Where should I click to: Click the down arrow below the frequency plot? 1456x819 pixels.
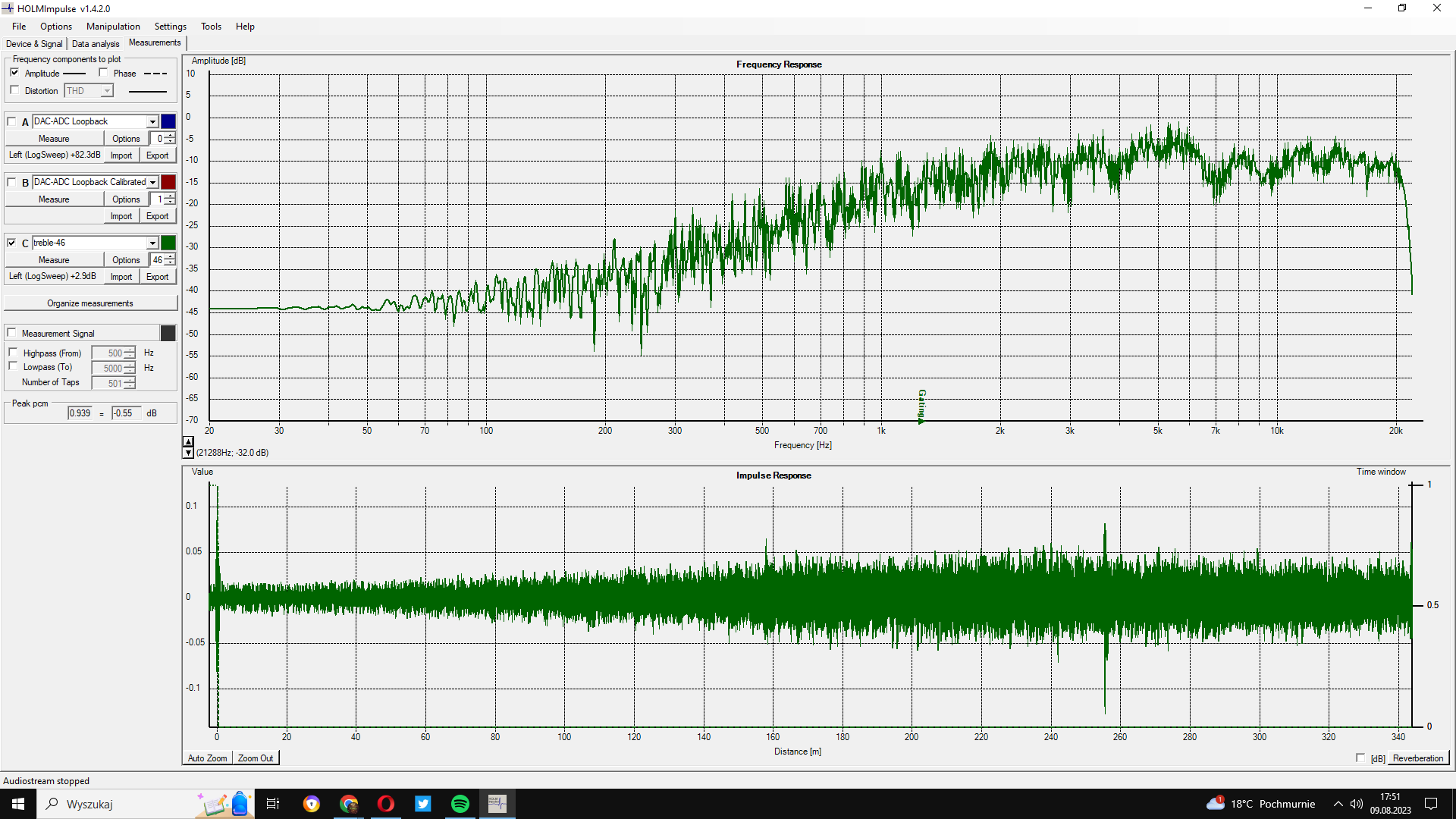[x=188, y=453]
